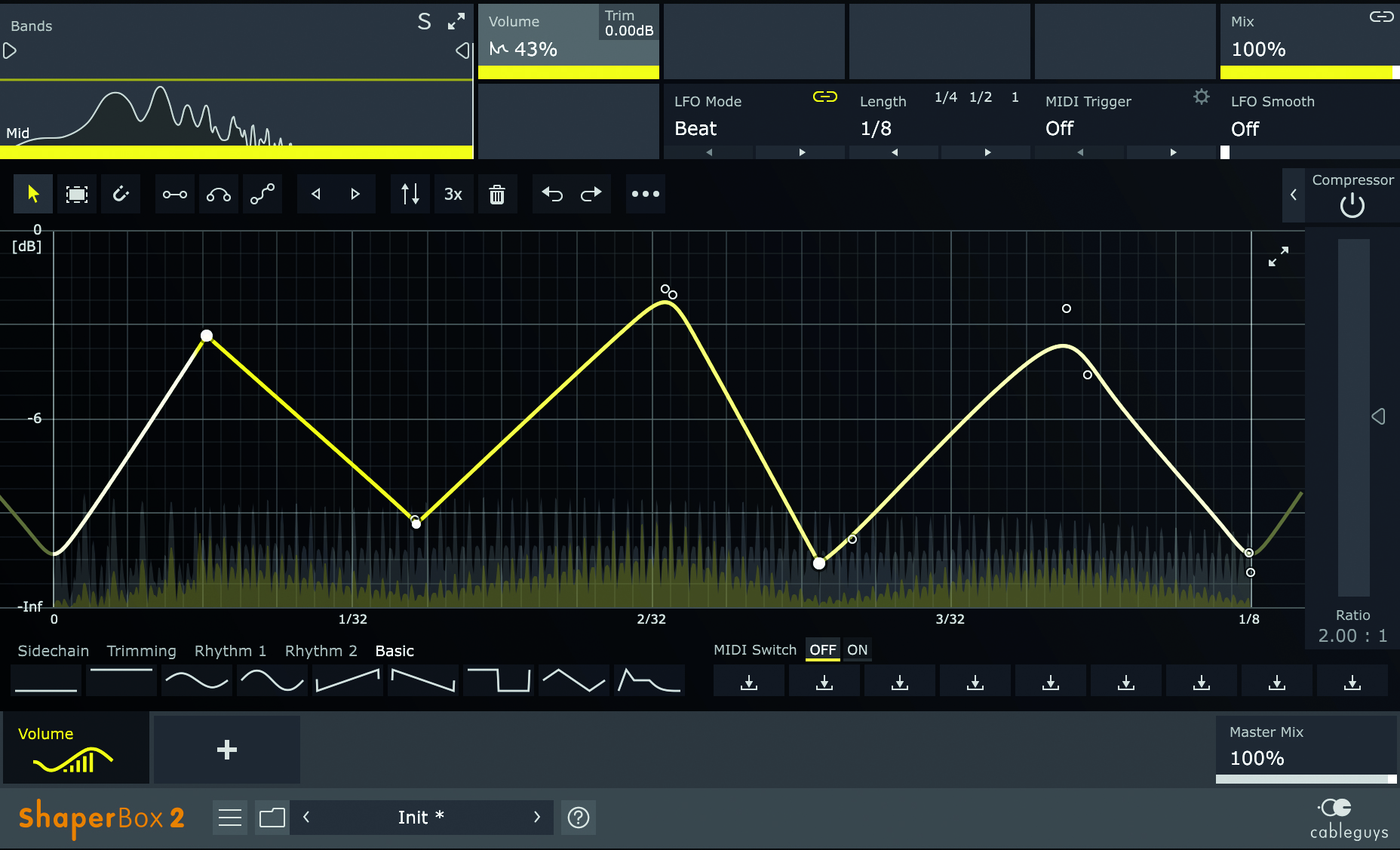1400x850 pixels.
Task: Step LFO Mode to next option
Action: 802,152
